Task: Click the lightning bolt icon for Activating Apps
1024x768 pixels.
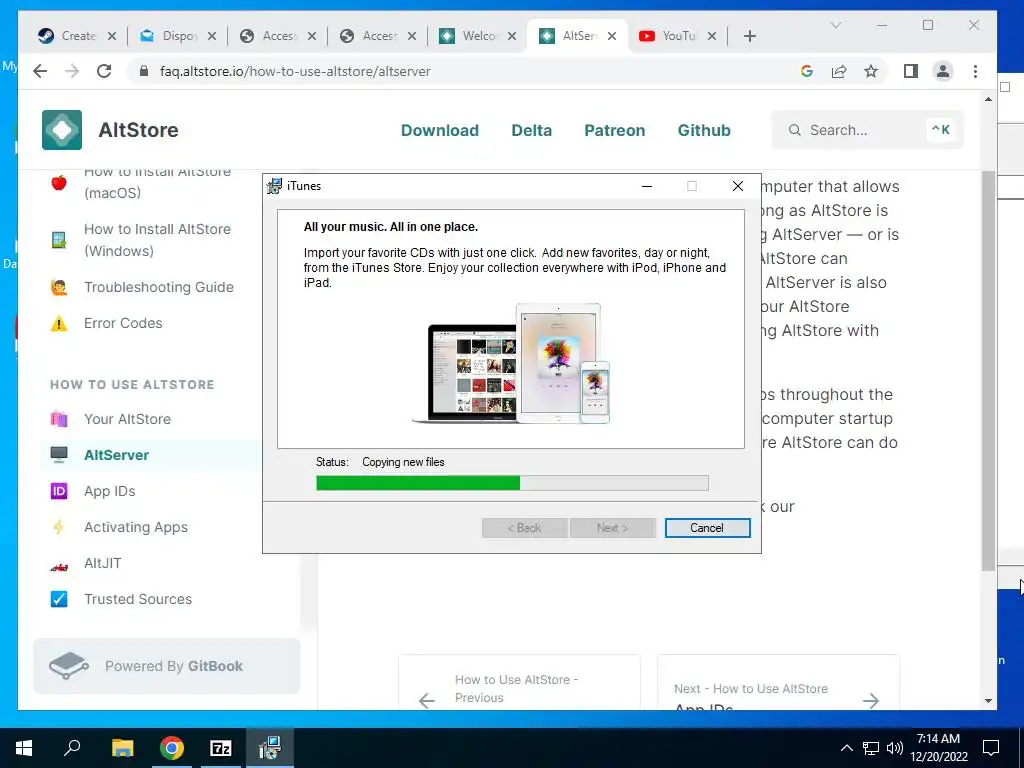Action: (59, 527)
